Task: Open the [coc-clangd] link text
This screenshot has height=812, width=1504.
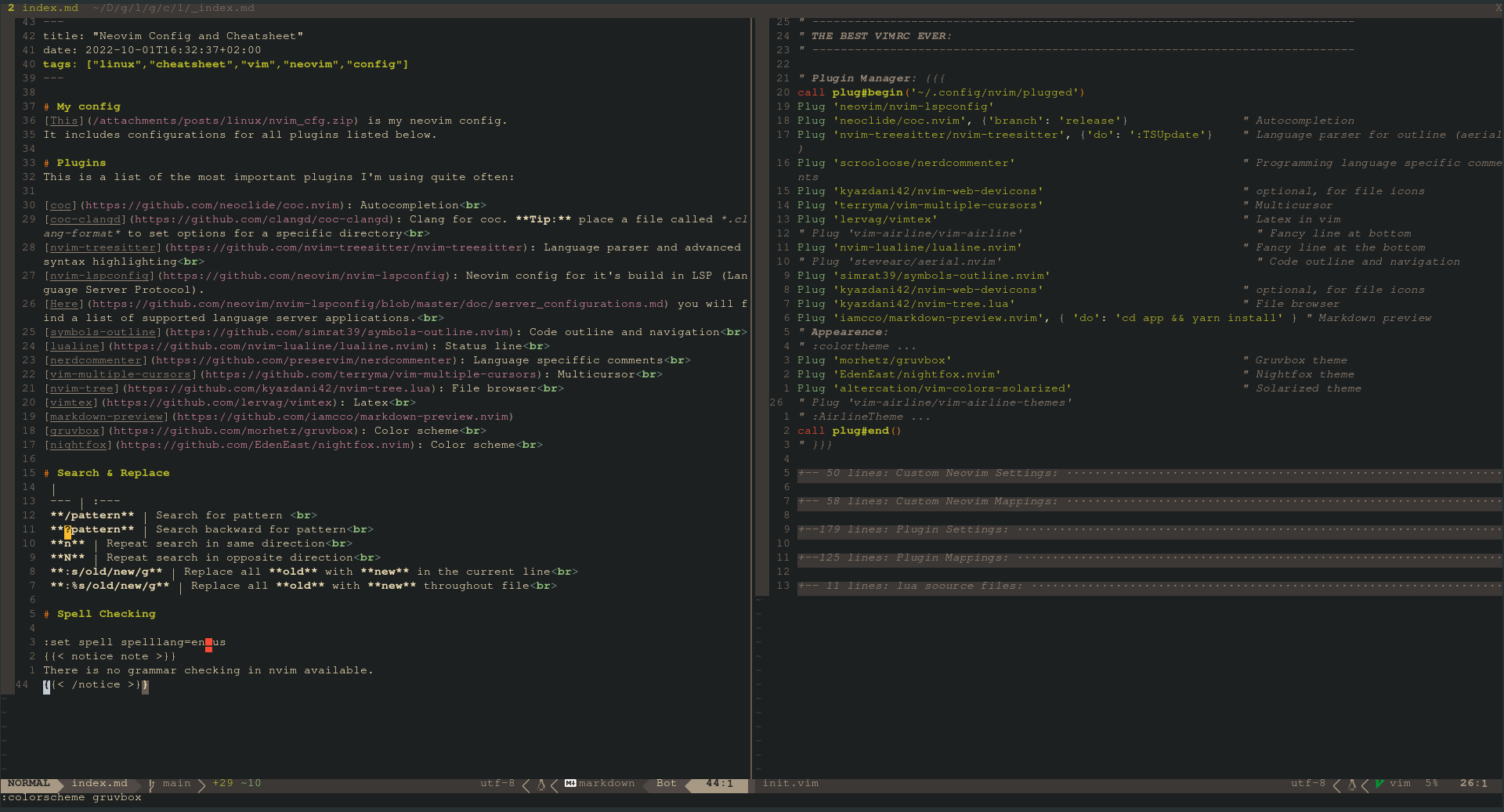Action: 85,219
